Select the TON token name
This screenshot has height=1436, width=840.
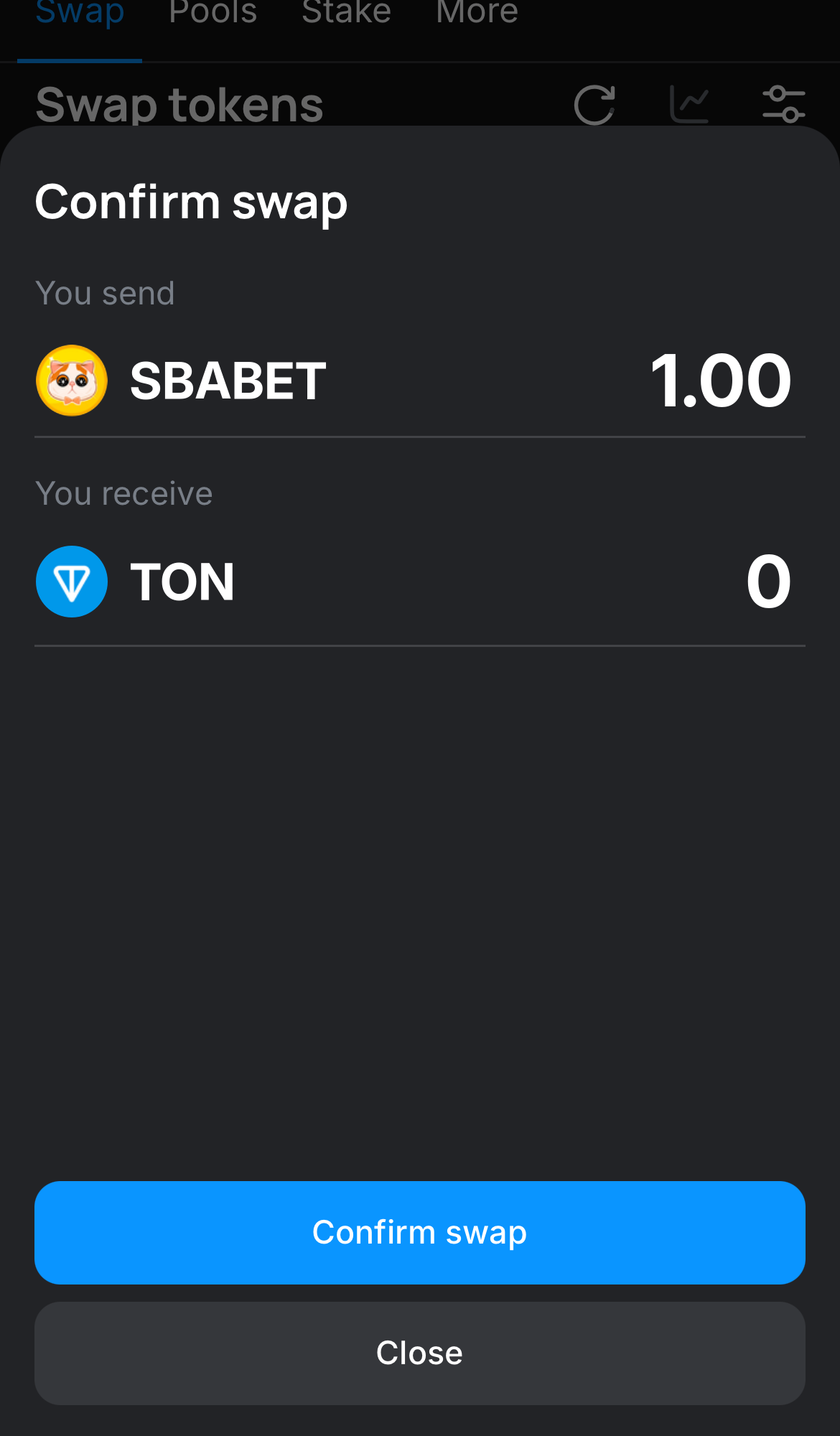click(x=182, y=582)
